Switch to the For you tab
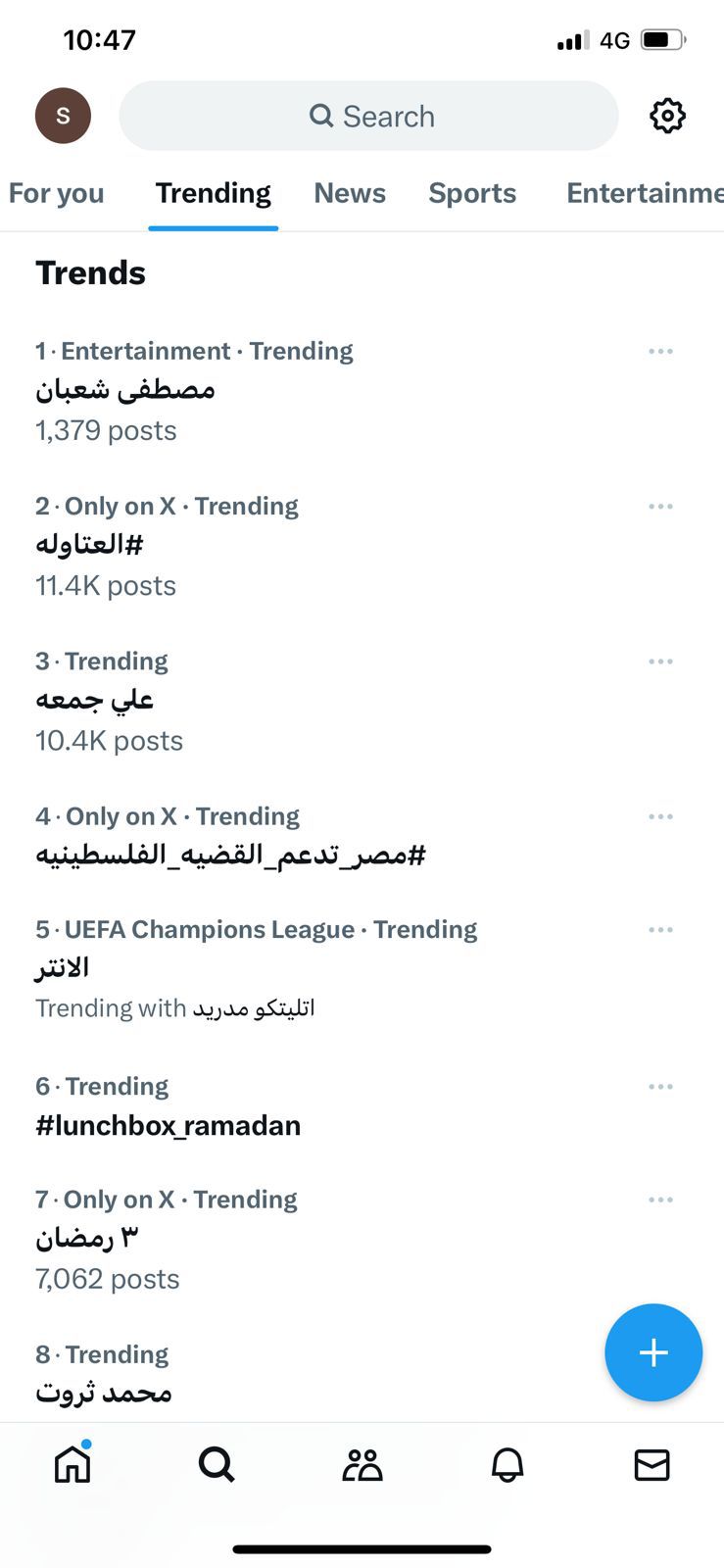 (56, 193)
